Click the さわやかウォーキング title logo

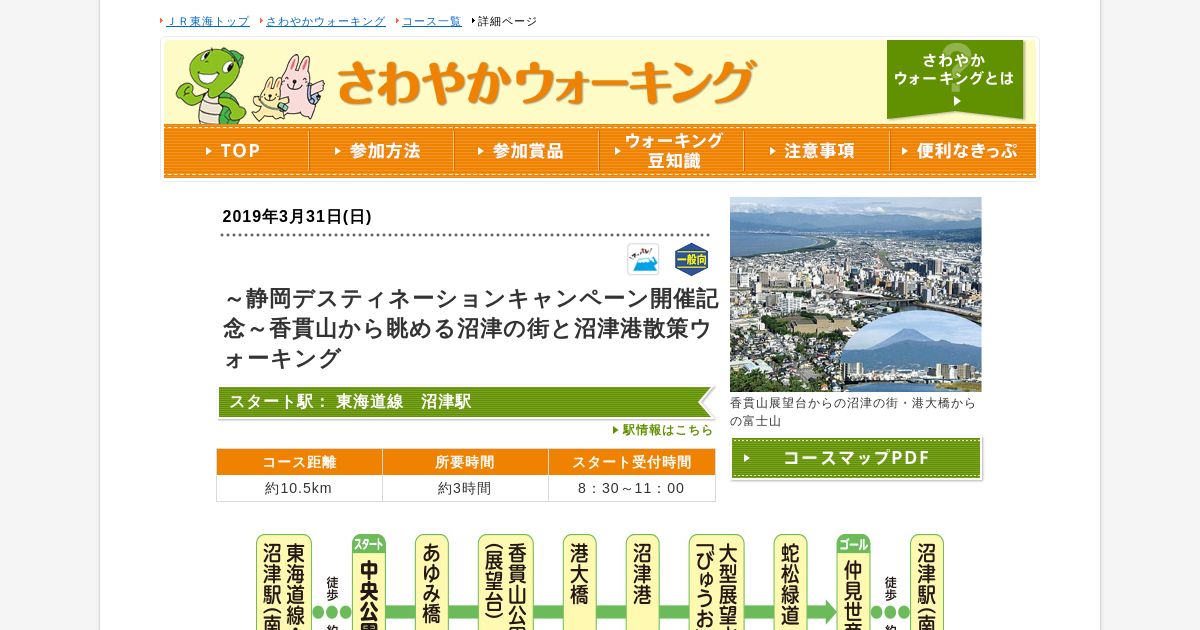click(x=545, y=82)
